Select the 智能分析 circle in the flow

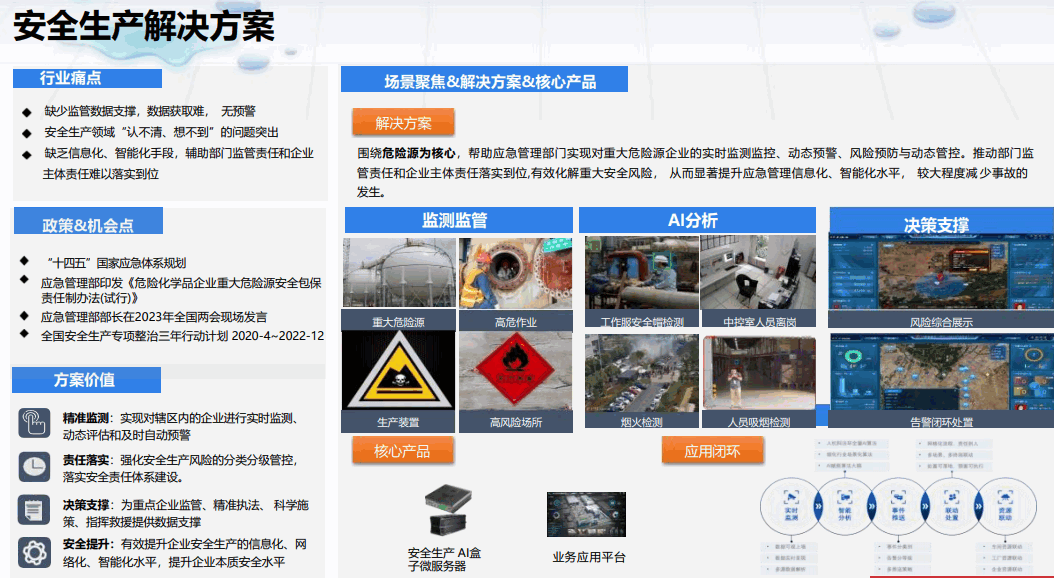[x=845, y=501]
